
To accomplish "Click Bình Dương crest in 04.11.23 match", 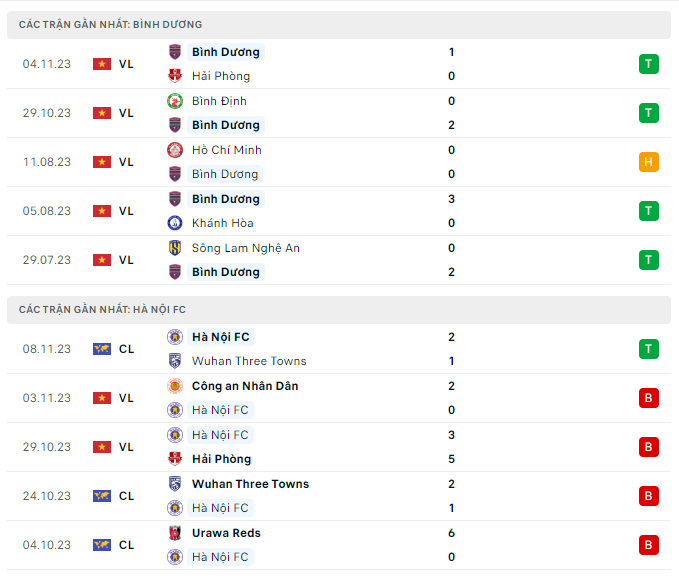I will [175, 52].
